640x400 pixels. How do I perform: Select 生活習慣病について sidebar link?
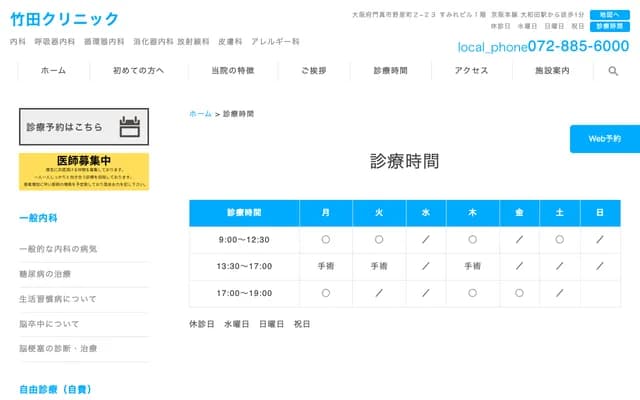pyautogui.click(x=58, y=299)
